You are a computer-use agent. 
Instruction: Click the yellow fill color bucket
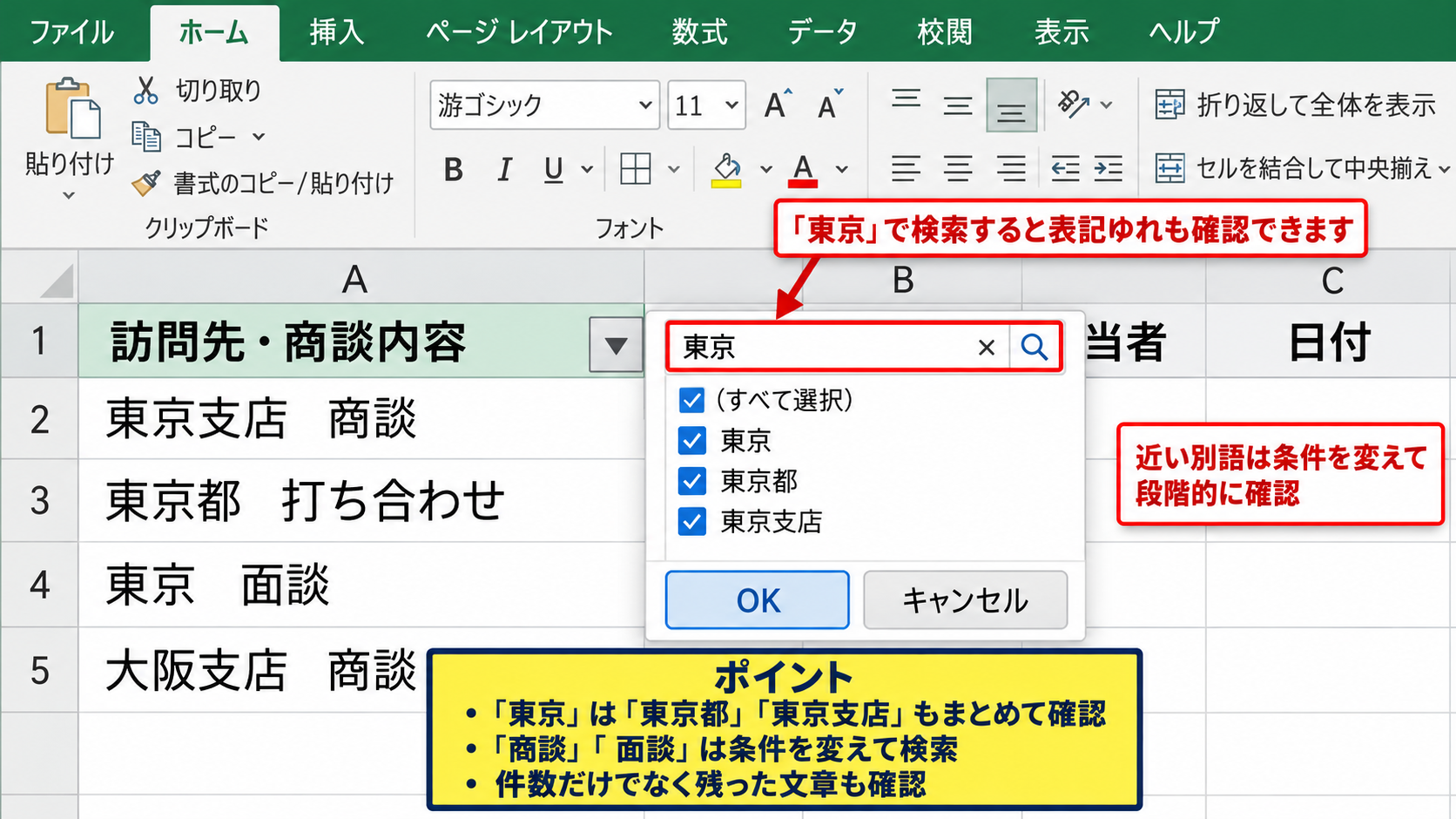[726, 169]
